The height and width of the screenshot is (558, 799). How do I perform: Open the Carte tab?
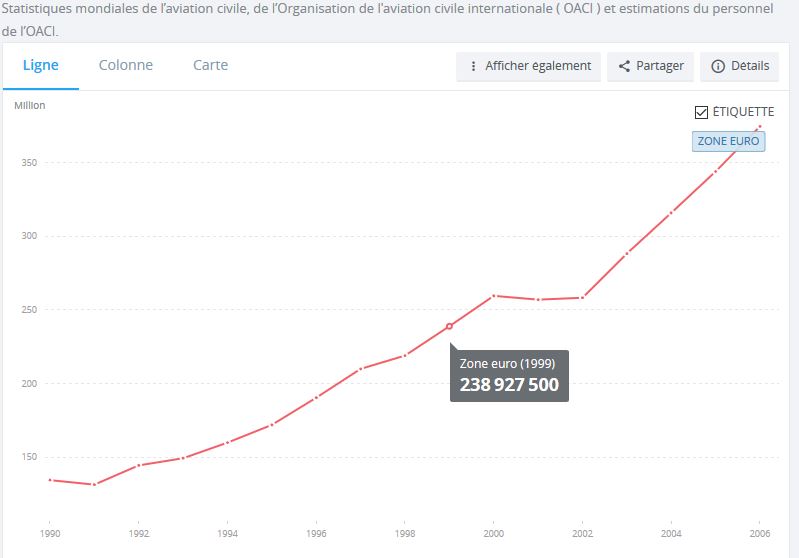(210, 65)
